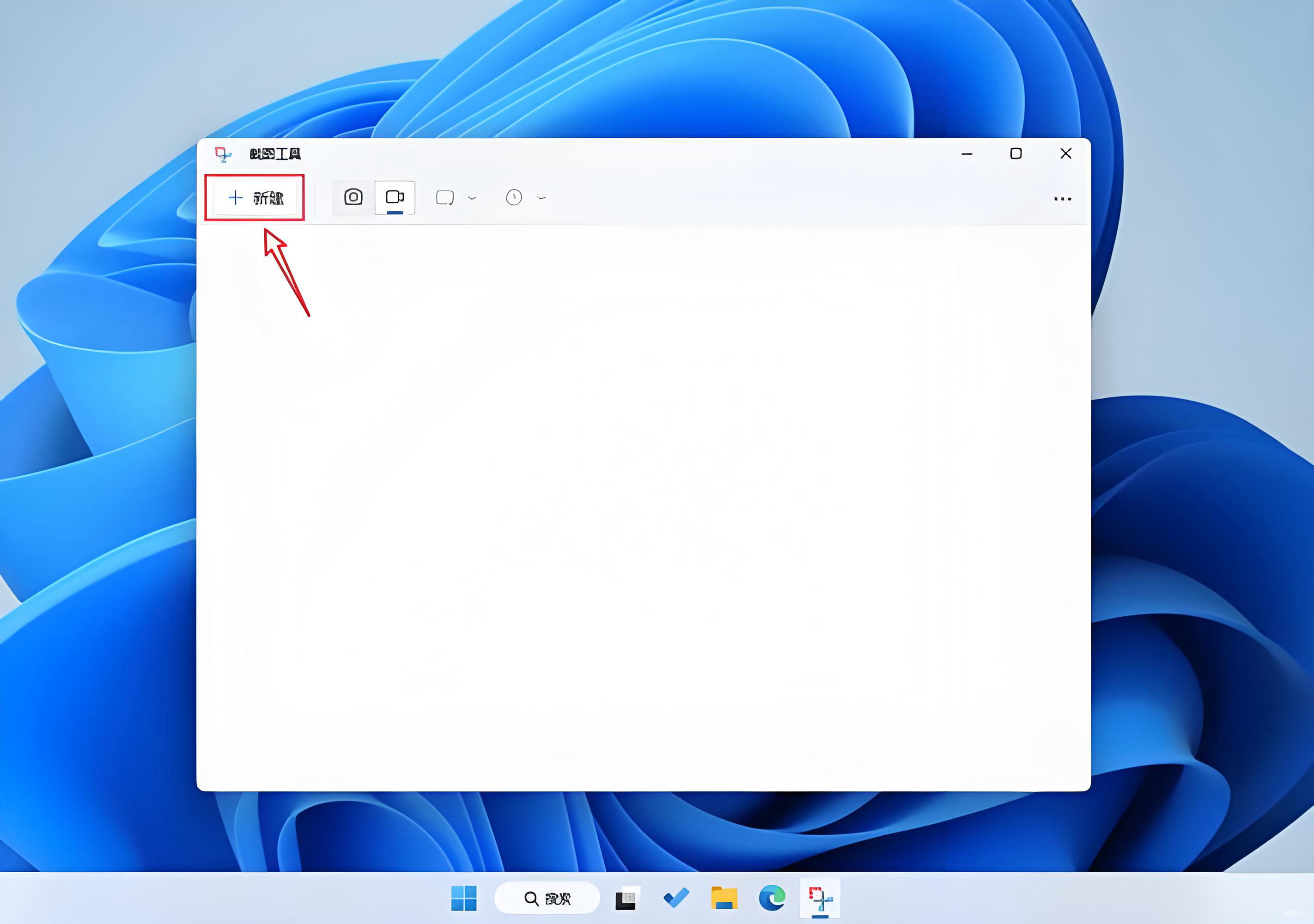Image resolution: width=1314 pixels, height=924 pixels.
Task: Launch Microsoft Edge from the taskbar
Action: (x=772, y=898)
